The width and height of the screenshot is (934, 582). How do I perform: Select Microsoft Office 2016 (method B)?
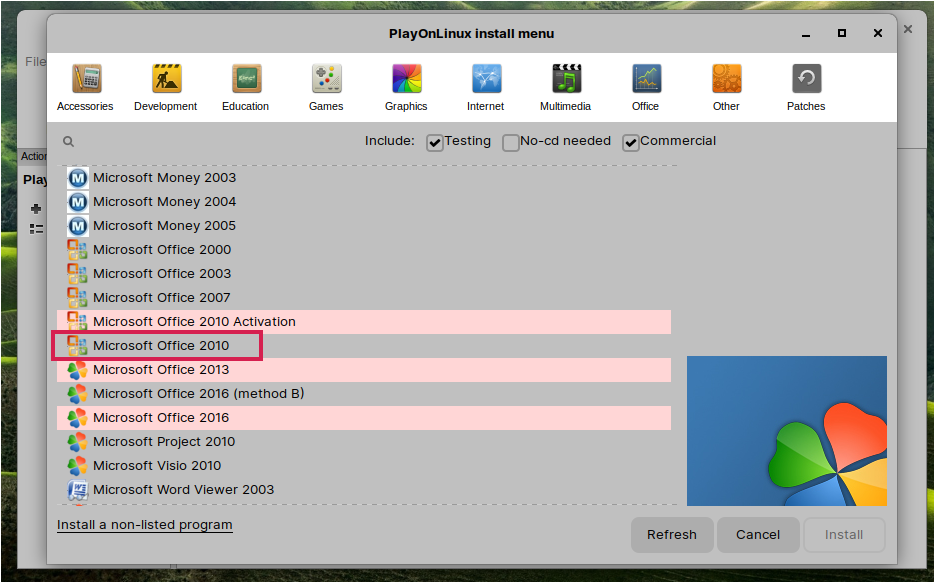364,394
